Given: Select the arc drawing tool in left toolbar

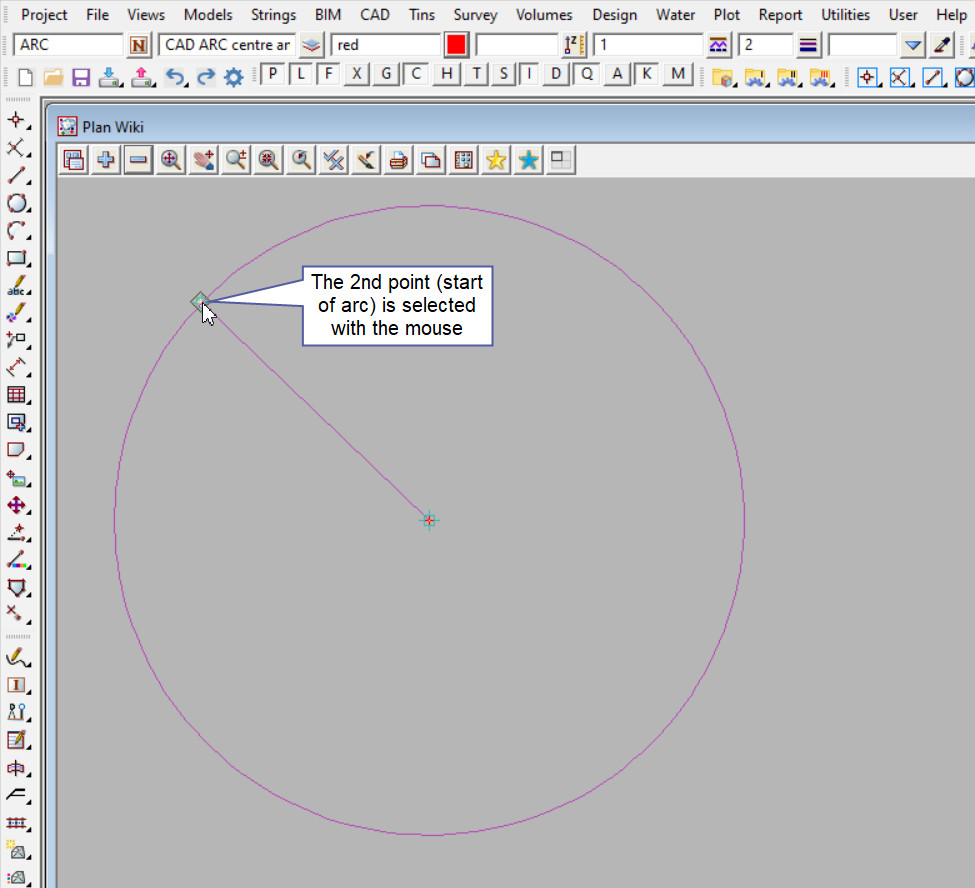Looking at the screenshot, I should click(x=16, y=231).
